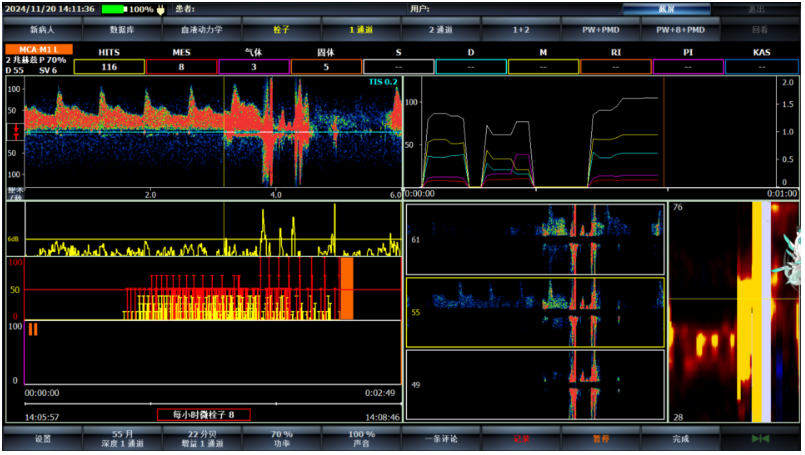
Task: Click the battery level indicator
Action: tap(114, 9)
